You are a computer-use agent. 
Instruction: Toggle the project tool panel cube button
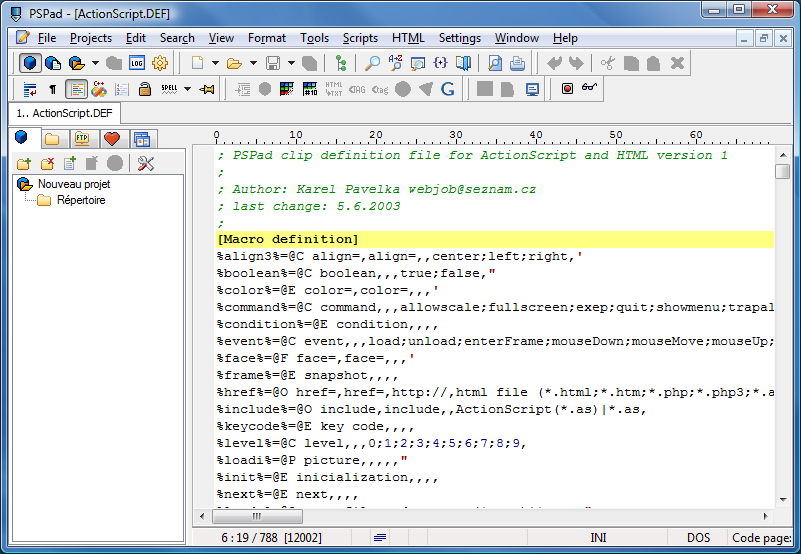pyautogui.click(x=31, y=63)
